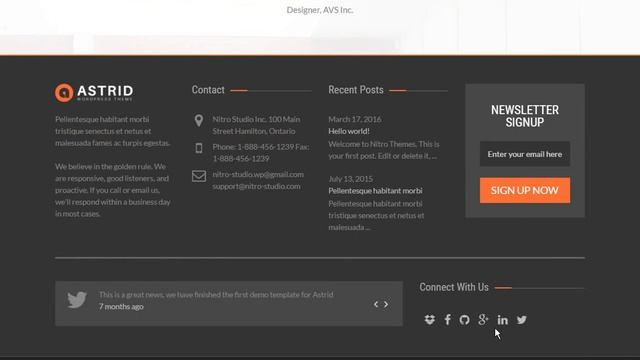Viewport: 640px width, 360px height.
Task: Click the email input in Newsletter Signup
Action: [x=525, y=154]
